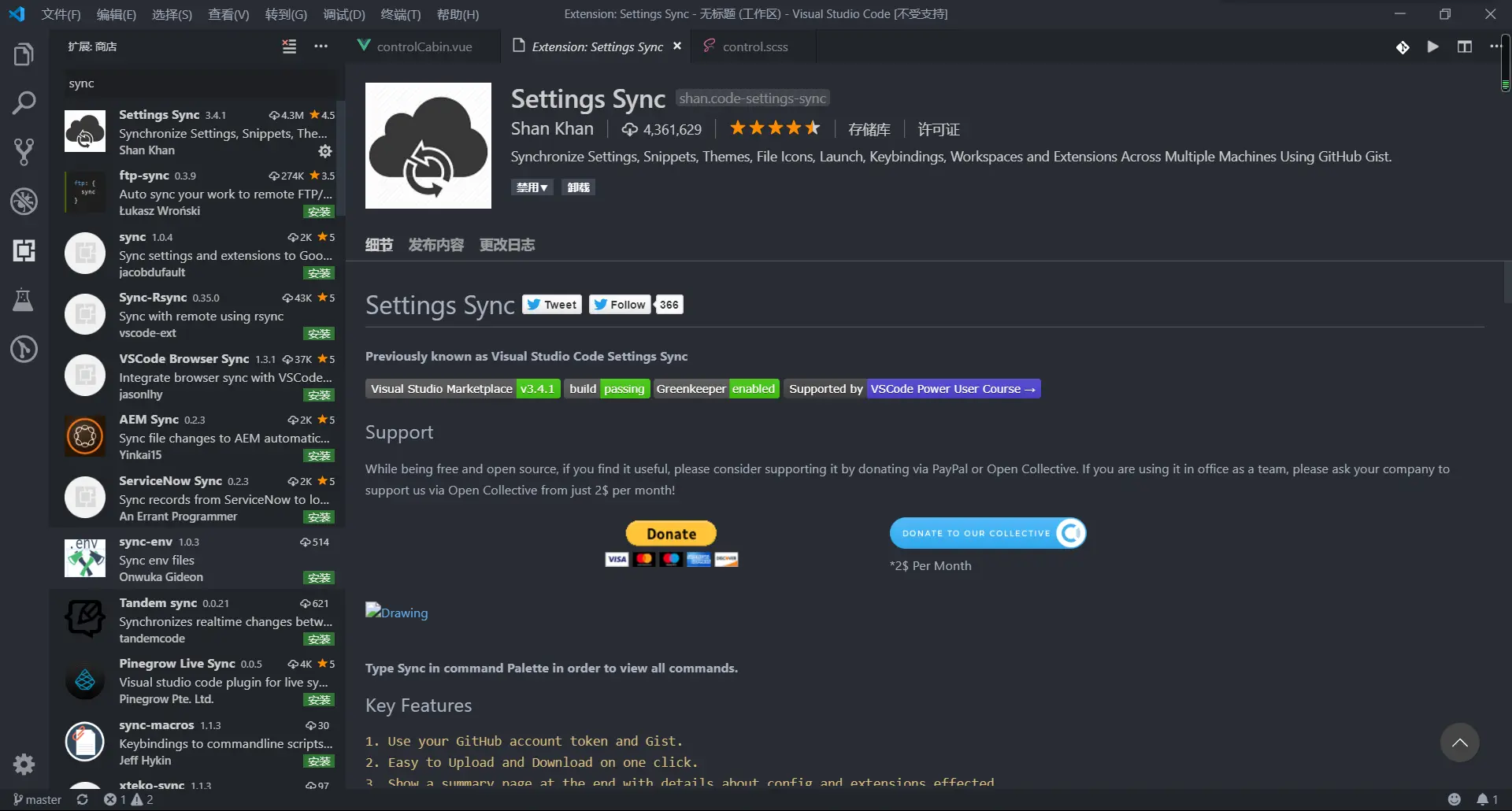
Task: Install the Sync-Rsync extension
Action: coord(319,334)
